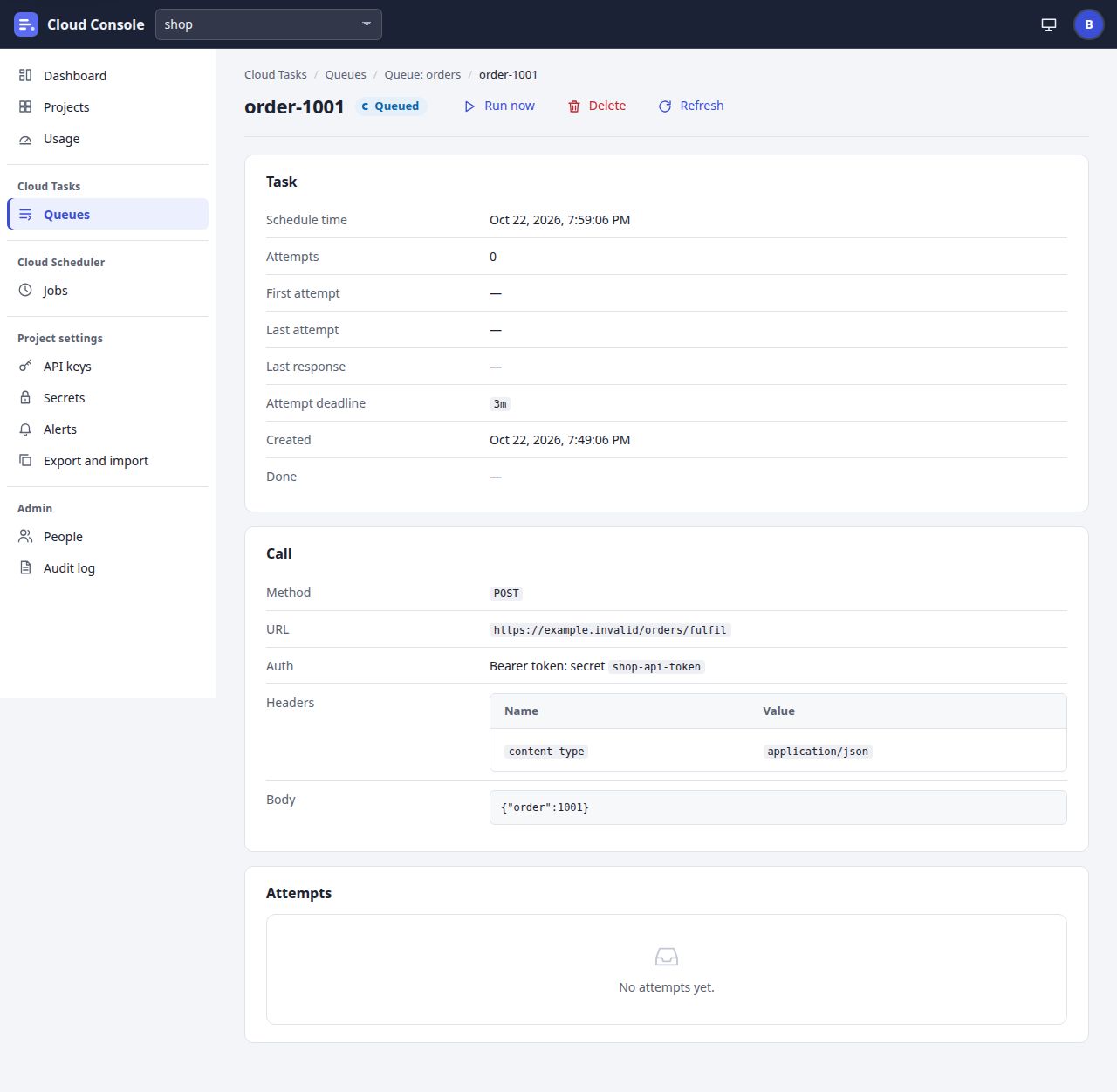Click the schedule time 7:59:06 PM value
1117x1092 pixels.
click(559, 220)
